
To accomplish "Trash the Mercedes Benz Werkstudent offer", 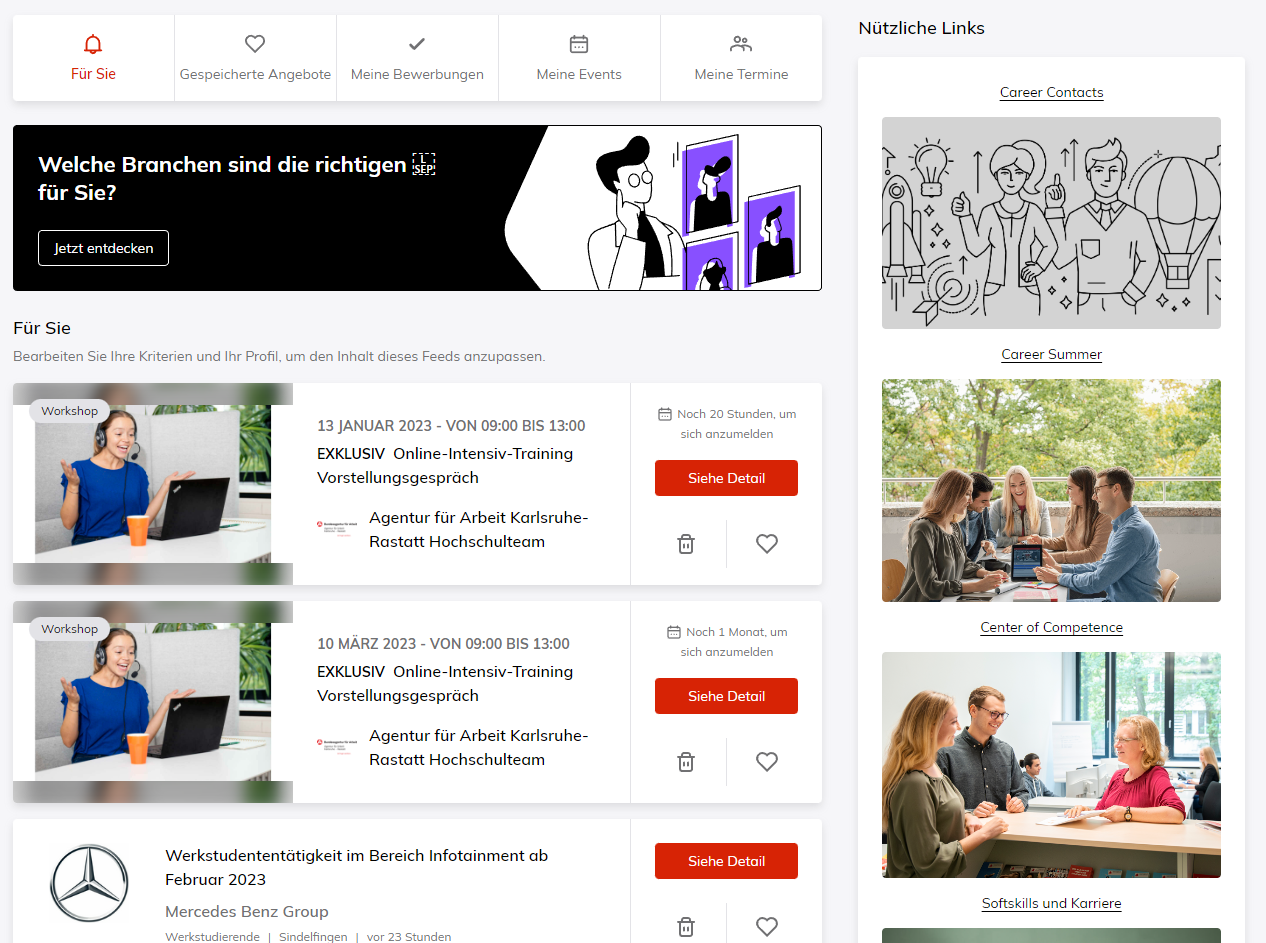I will (x=686, y=927).
